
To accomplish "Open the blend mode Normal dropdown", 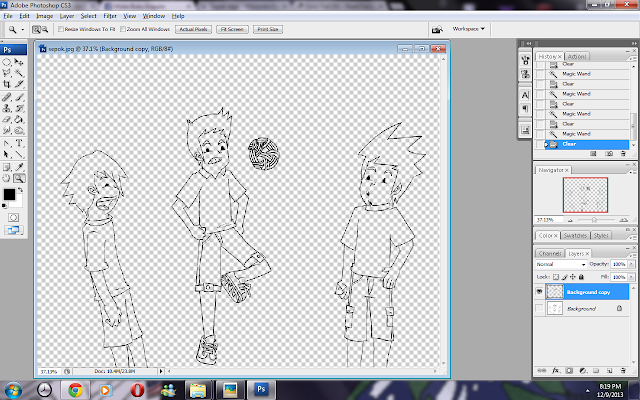I will [561, 264].
